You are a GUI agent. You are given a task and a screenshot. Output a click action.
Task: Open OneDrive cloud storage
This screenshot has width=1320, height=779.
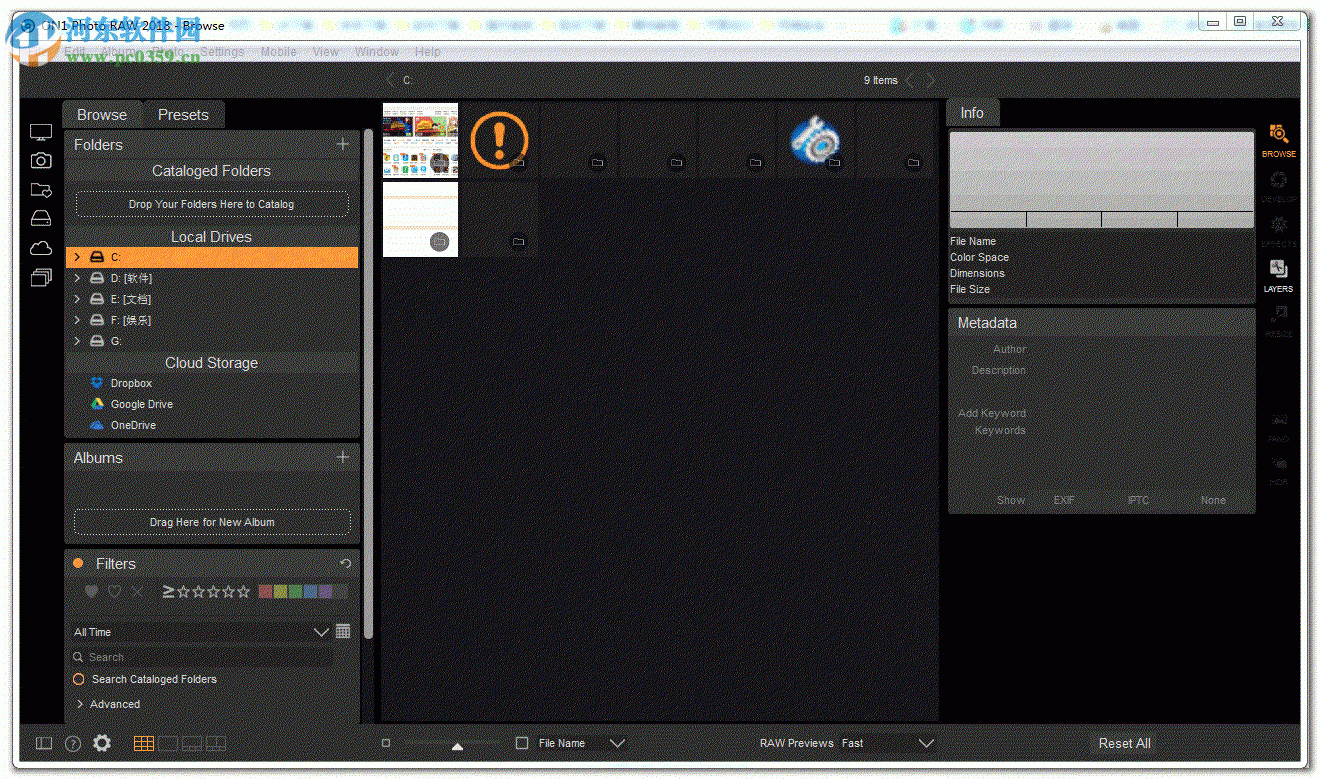pyautogui.click(x=133, y=425)
